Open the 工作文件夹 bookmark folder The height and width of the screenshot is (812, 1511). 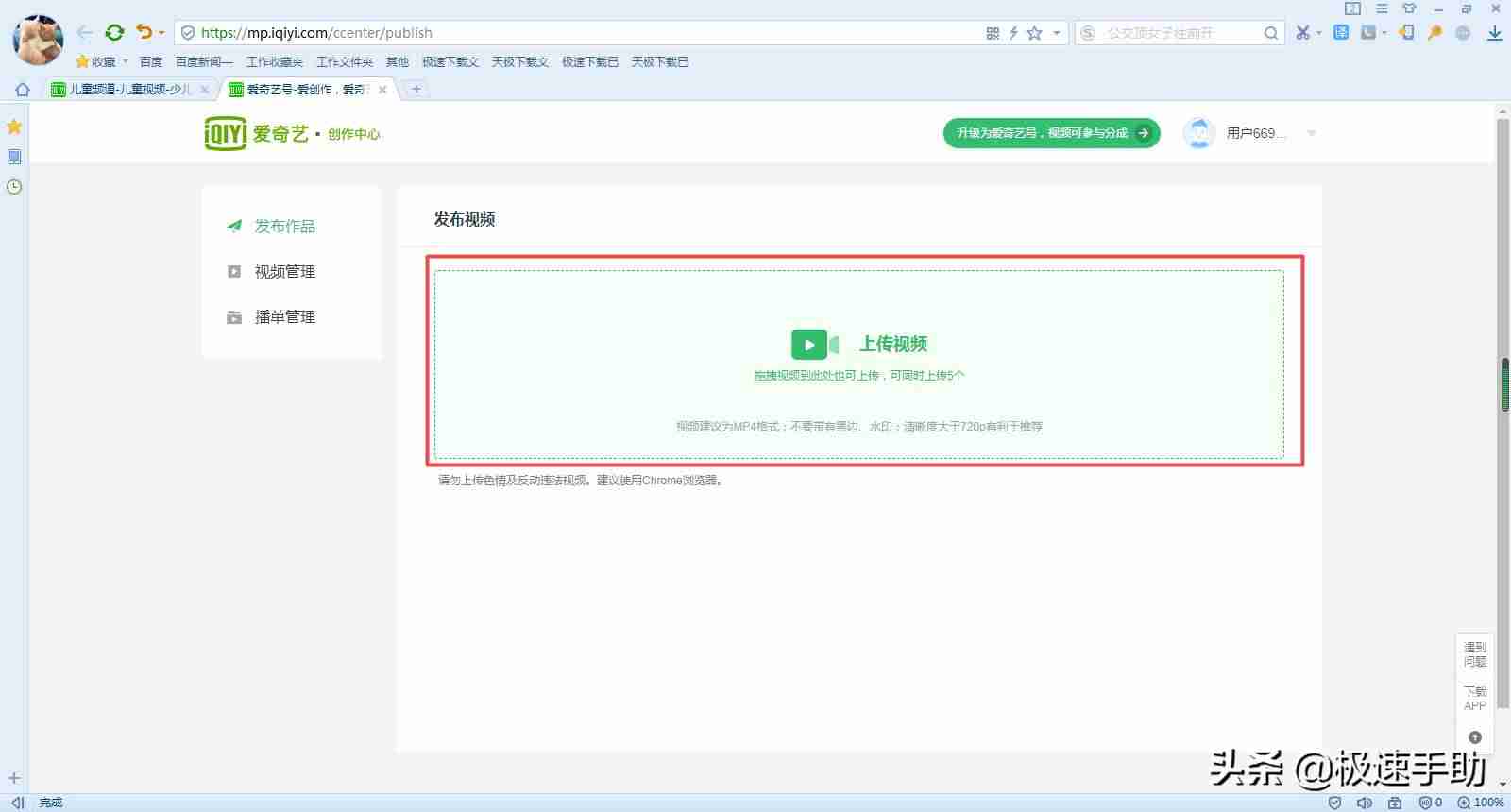345,61
